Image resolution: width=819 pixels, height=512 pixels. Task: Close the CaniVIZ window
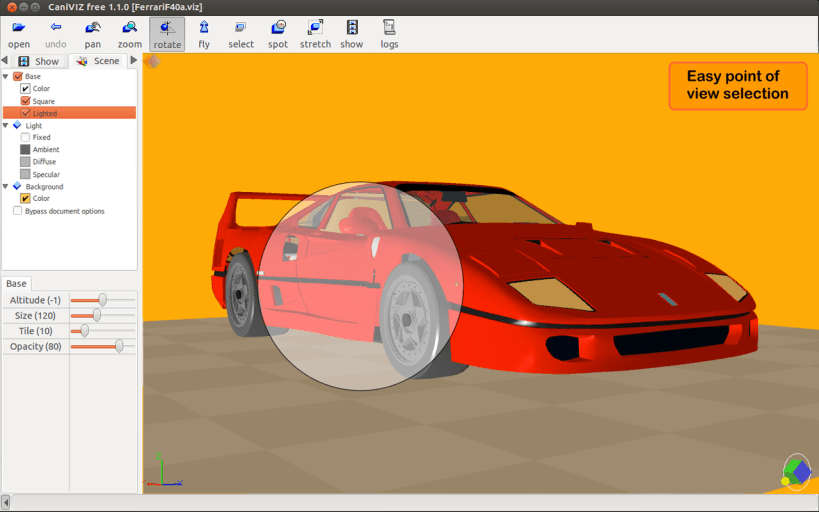click(x=11, y=7)
